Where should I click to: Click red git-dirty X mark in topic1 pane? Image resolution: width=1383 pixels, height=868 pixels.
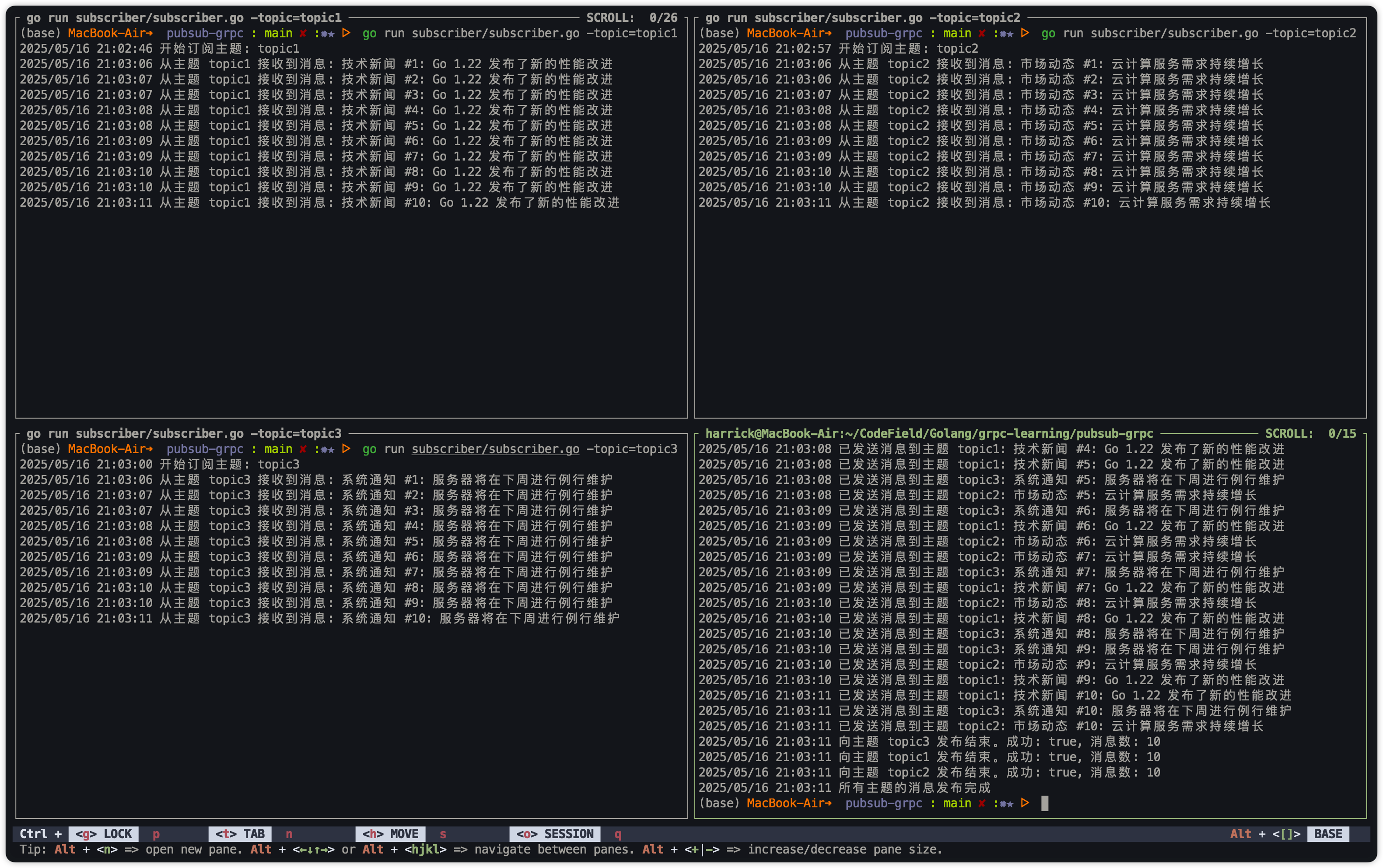(x=303, y=33)
